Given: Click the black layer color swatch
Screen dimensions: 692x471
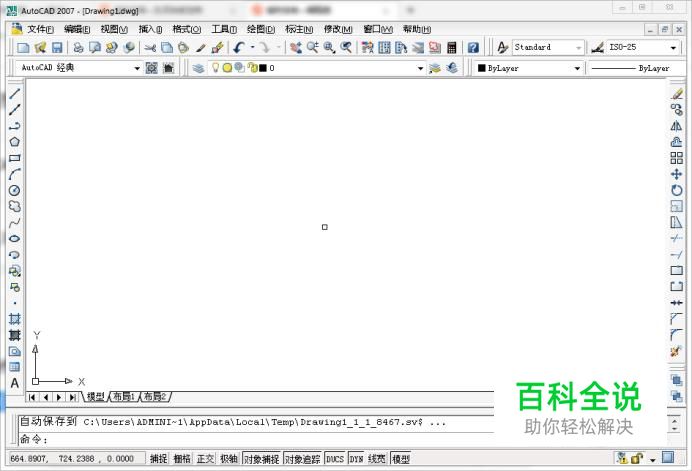Looking at the screenshot, I should [x=263, y=68].
